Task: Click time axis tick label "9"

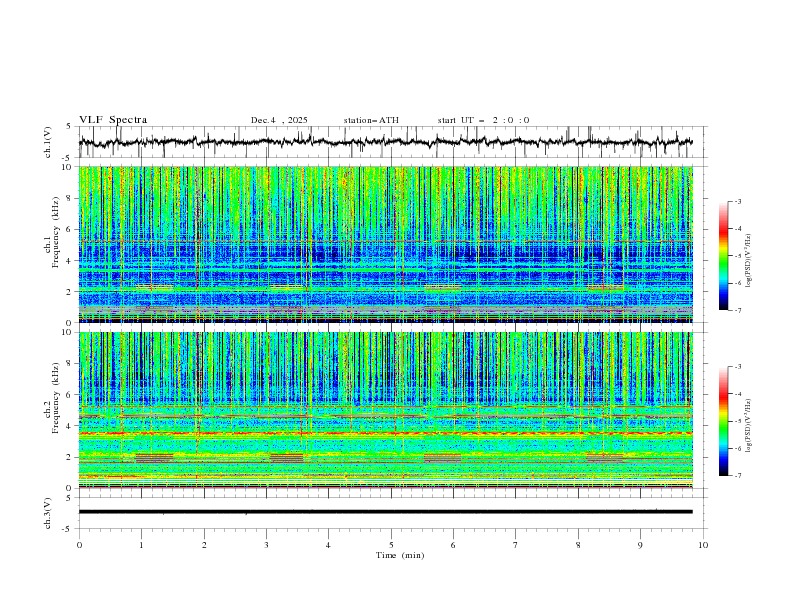Action: tap(640, 545)
